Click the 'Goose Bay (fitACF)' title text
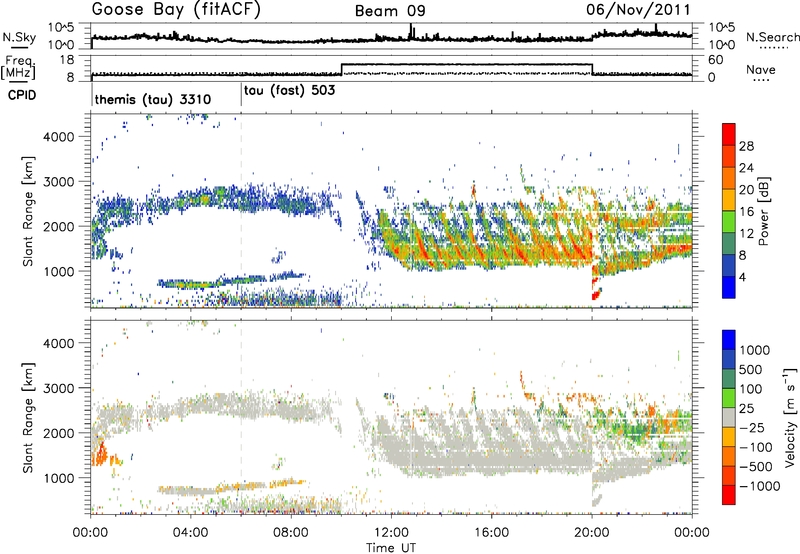 (x=176, y=10)
